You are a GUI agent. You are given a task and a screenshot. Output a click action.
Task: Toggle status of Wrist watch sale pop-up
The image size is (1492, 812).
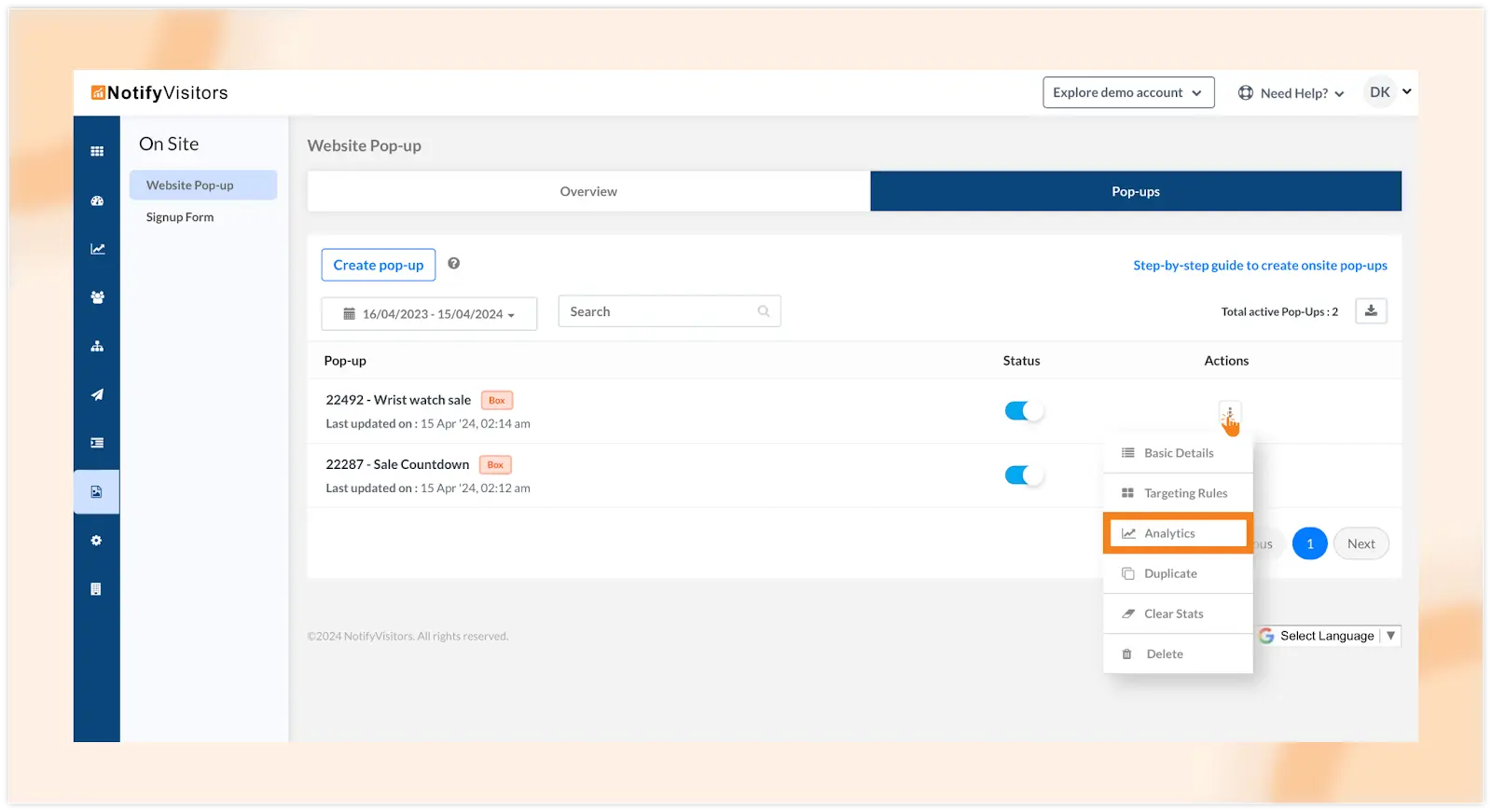tap(1023, 411)
